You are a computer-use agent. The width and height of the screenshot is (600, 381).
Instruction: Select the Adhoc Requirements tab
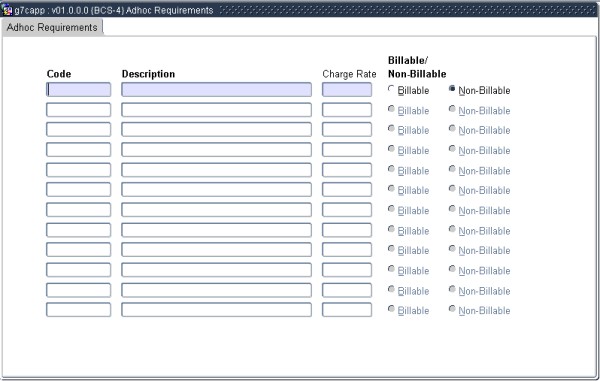click(x=52, y=28)
